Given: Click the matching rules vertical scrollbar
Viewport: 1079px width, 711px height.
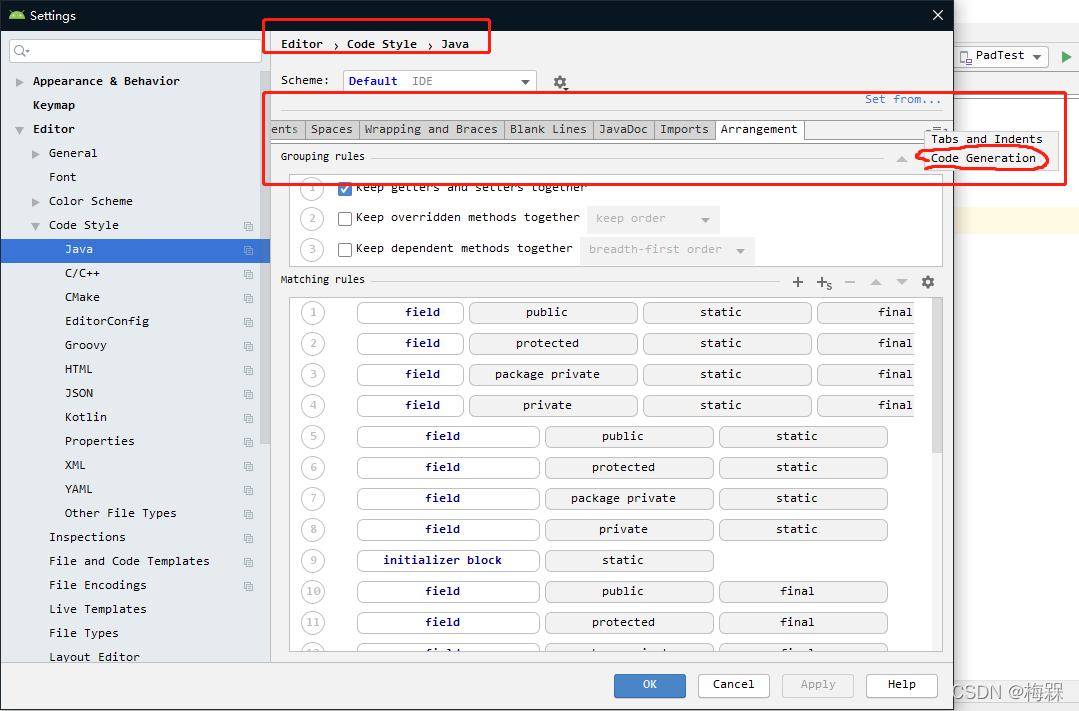Looking at the screenshot, I should tap(937, 376).
